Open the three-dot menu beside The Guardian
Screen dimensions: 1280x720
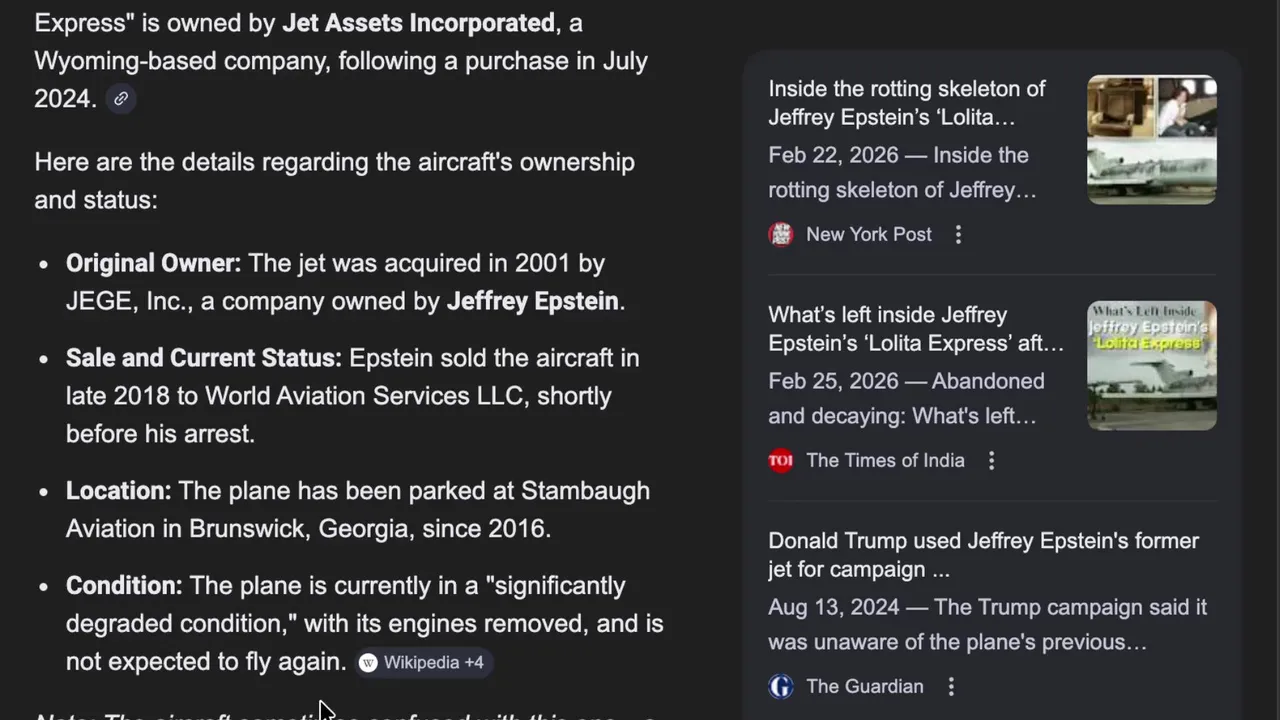951,686
